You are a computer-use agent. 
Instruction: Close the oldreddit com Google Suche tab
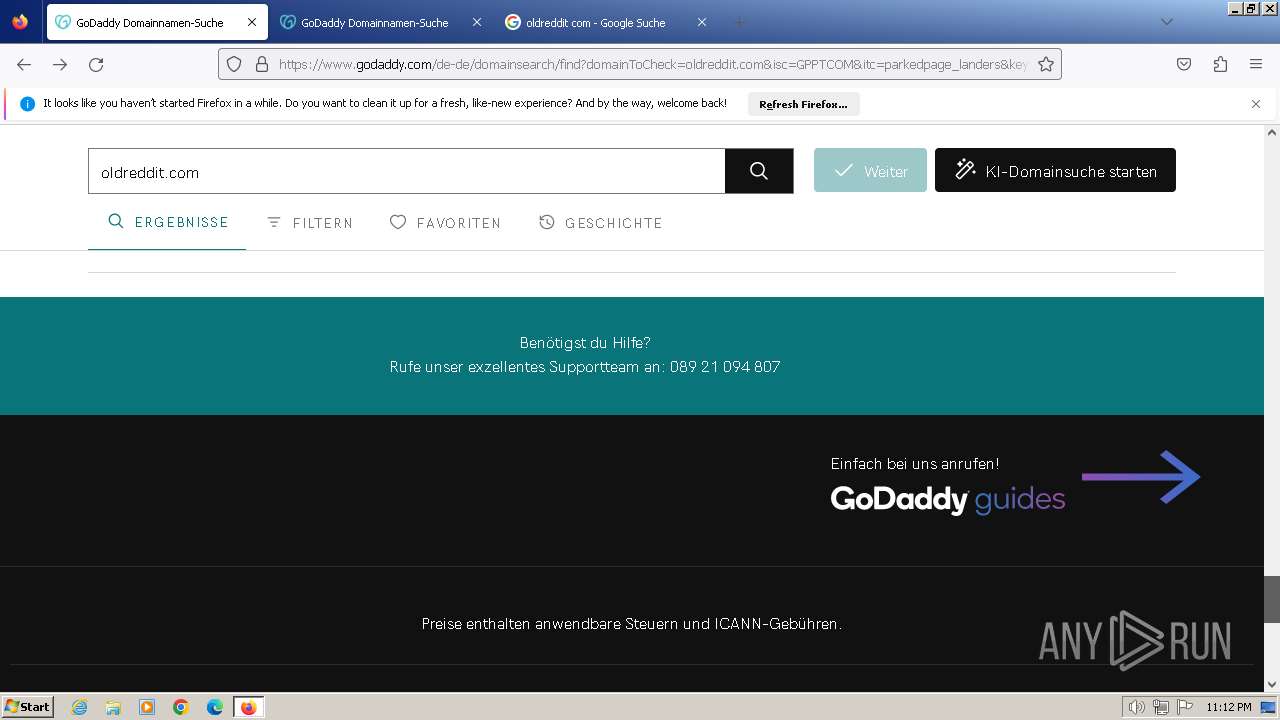(701, 22)
